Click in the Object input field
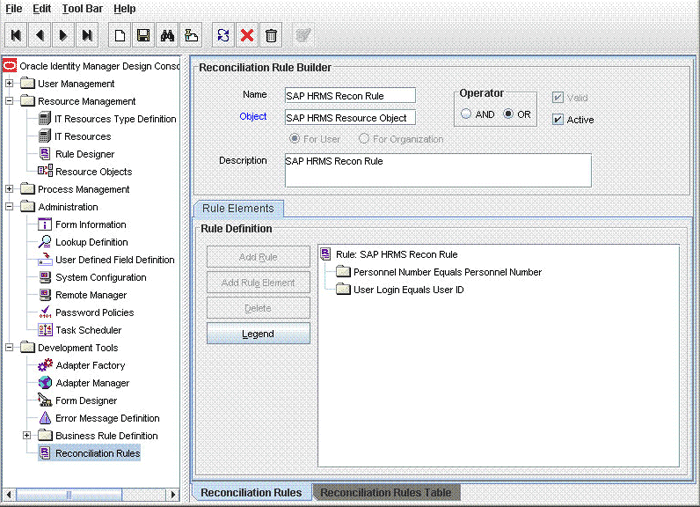This screenshot has width=700, height=507. (350, 117)
